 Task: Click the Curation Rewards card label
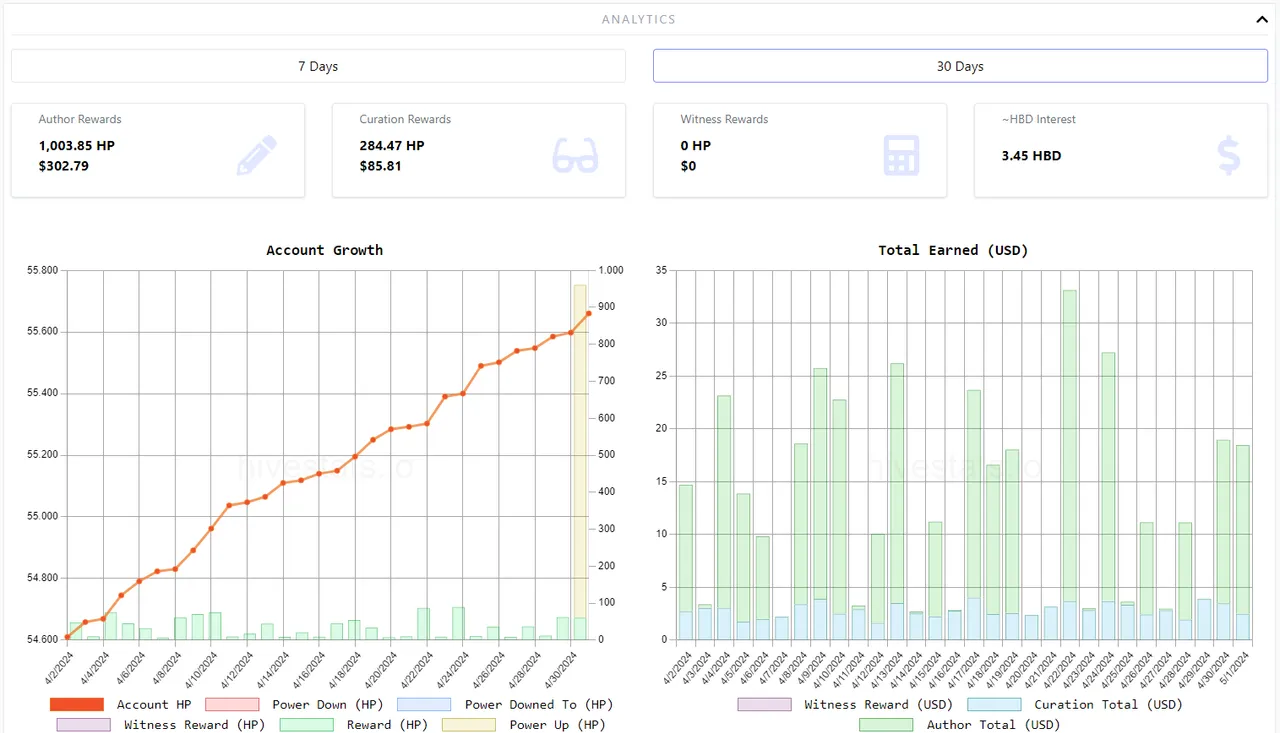point(405,119)
